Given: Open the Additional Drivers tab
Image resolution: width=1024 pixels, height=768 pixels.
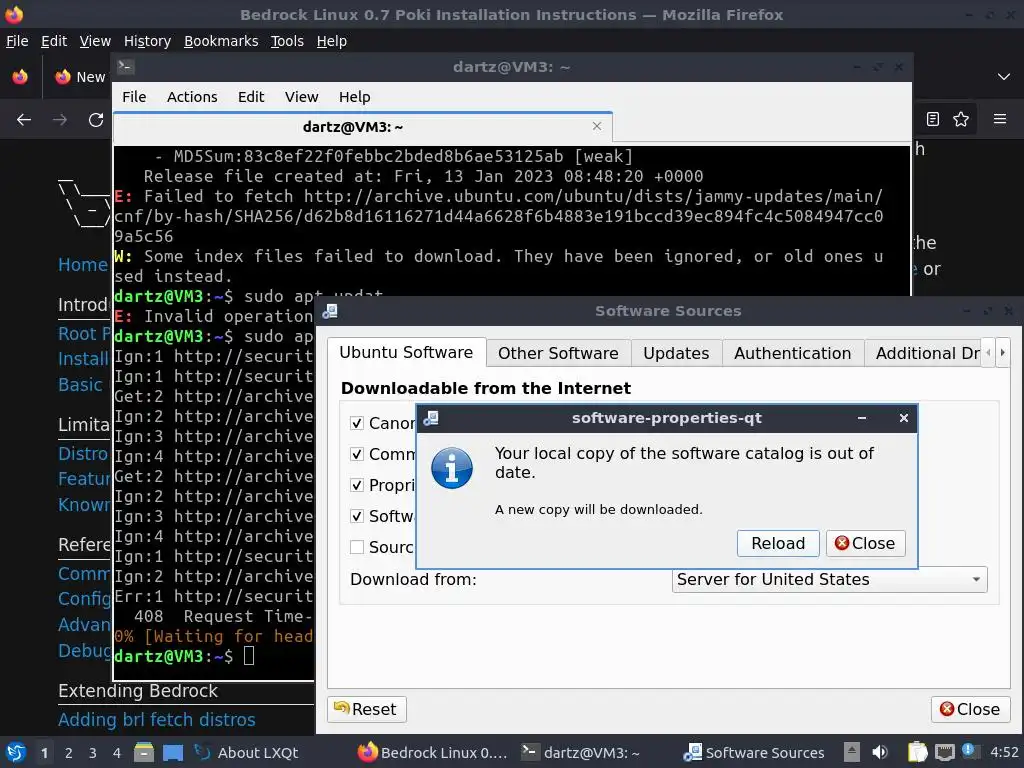Looking at the screenshot, I should pyautogui.click(x=923, y=353).
